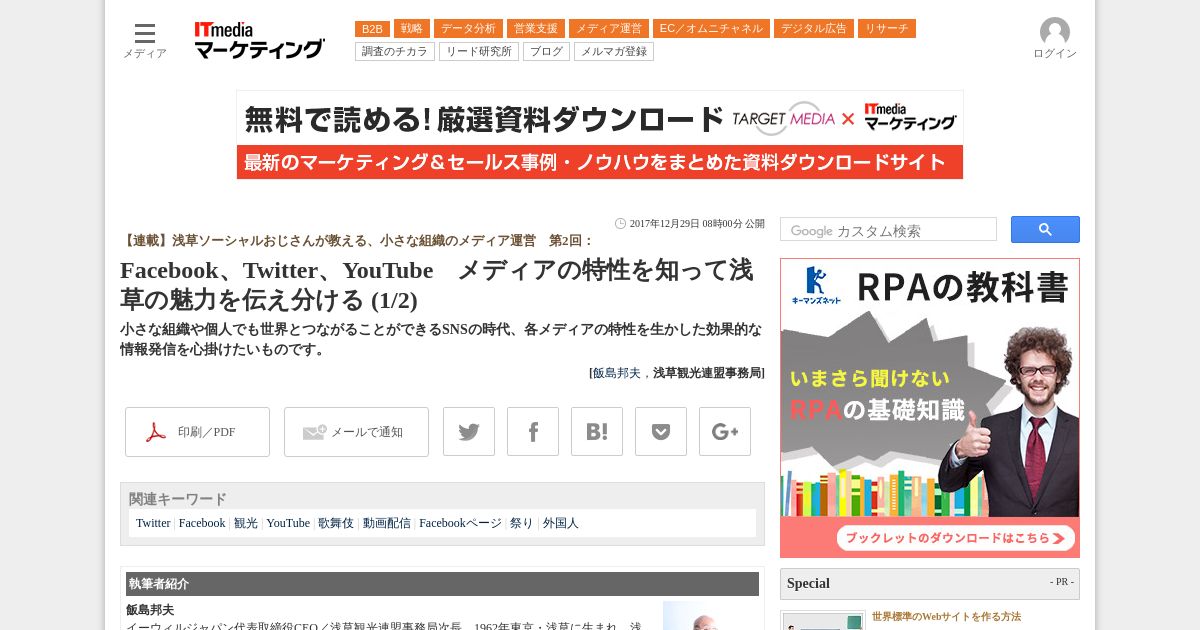The width and height of the screenshot is (1200, 630).
Task: Open the デジタル広告 category tab
Action: [x=814, y=29]
